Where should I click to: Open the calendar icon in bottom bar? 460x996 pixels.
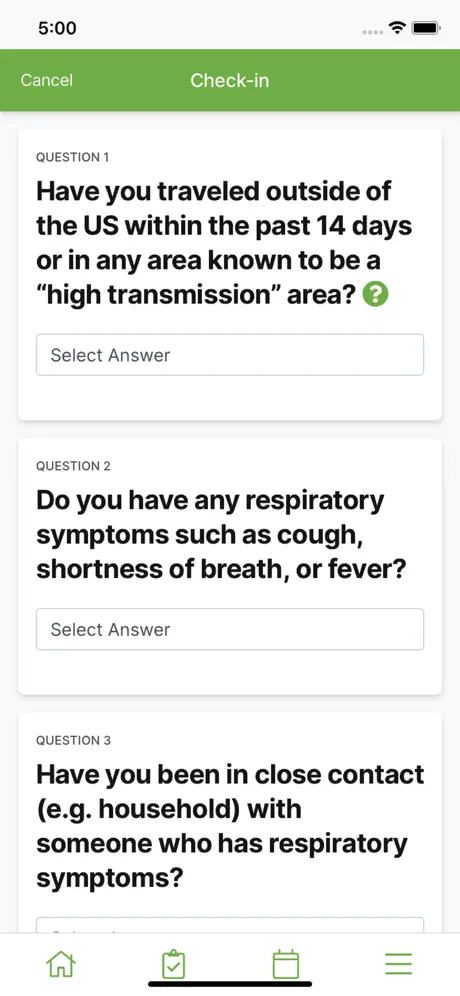(x=285, y=964)
